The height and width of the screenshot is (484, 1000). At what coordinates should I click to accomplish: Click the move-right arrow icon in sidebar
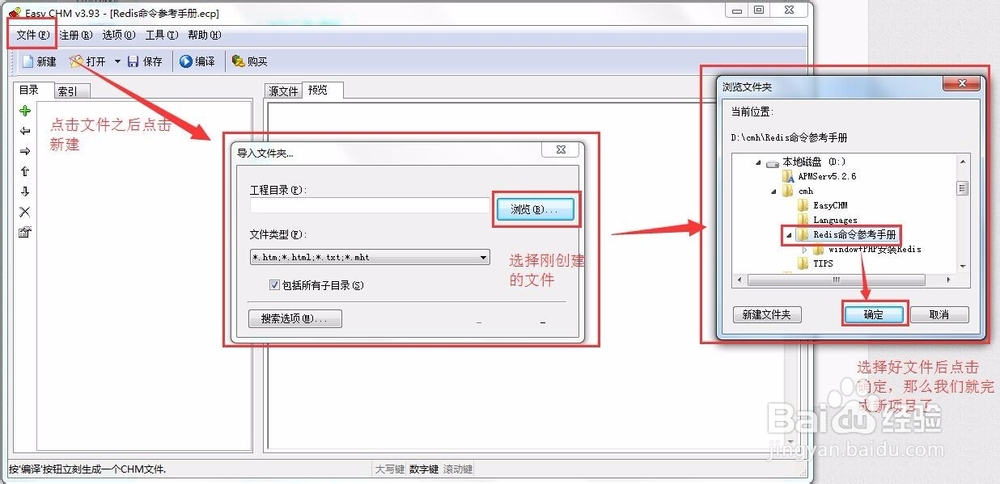tap(25, 151)
